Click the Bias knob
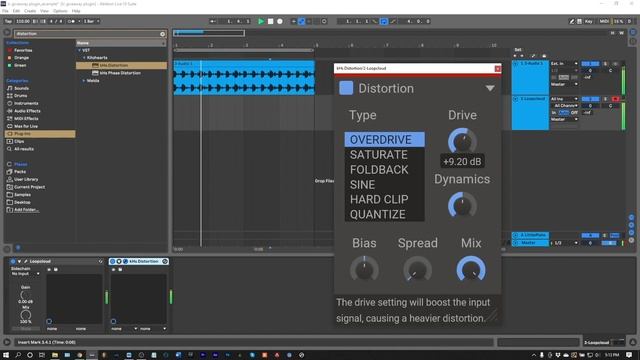Image resolution: width=640 pixels, height=360 pixels. pos(364,269)
